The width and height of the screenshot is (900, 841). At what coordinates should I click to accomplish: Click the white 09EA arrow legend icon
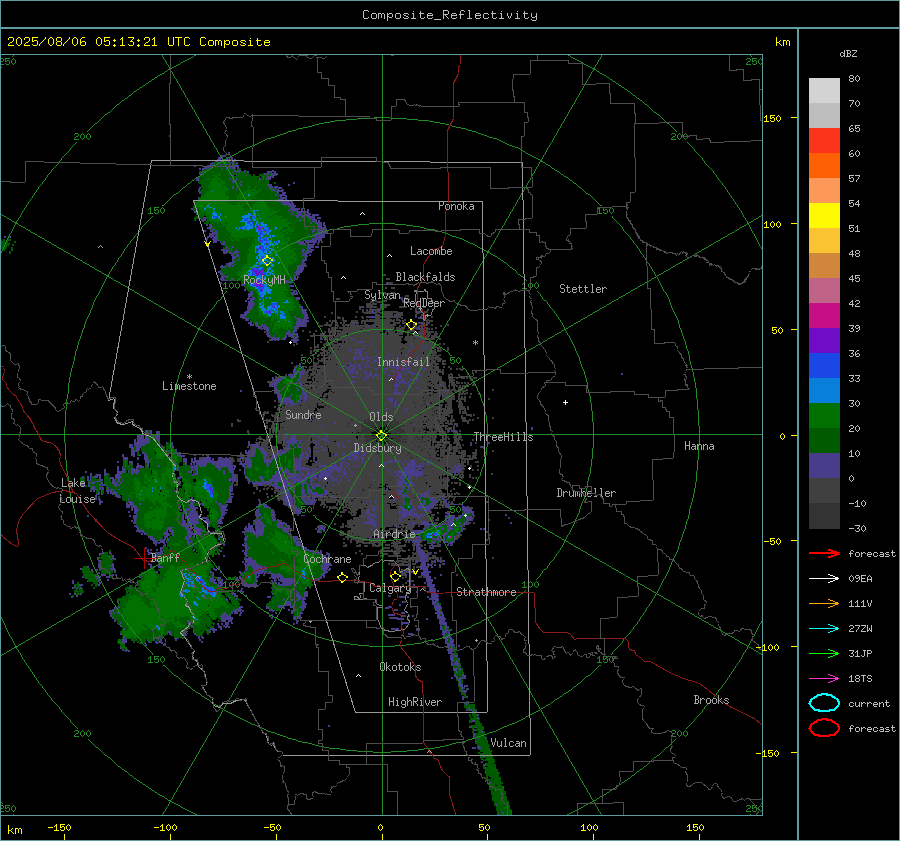click(x=824, y=579)
